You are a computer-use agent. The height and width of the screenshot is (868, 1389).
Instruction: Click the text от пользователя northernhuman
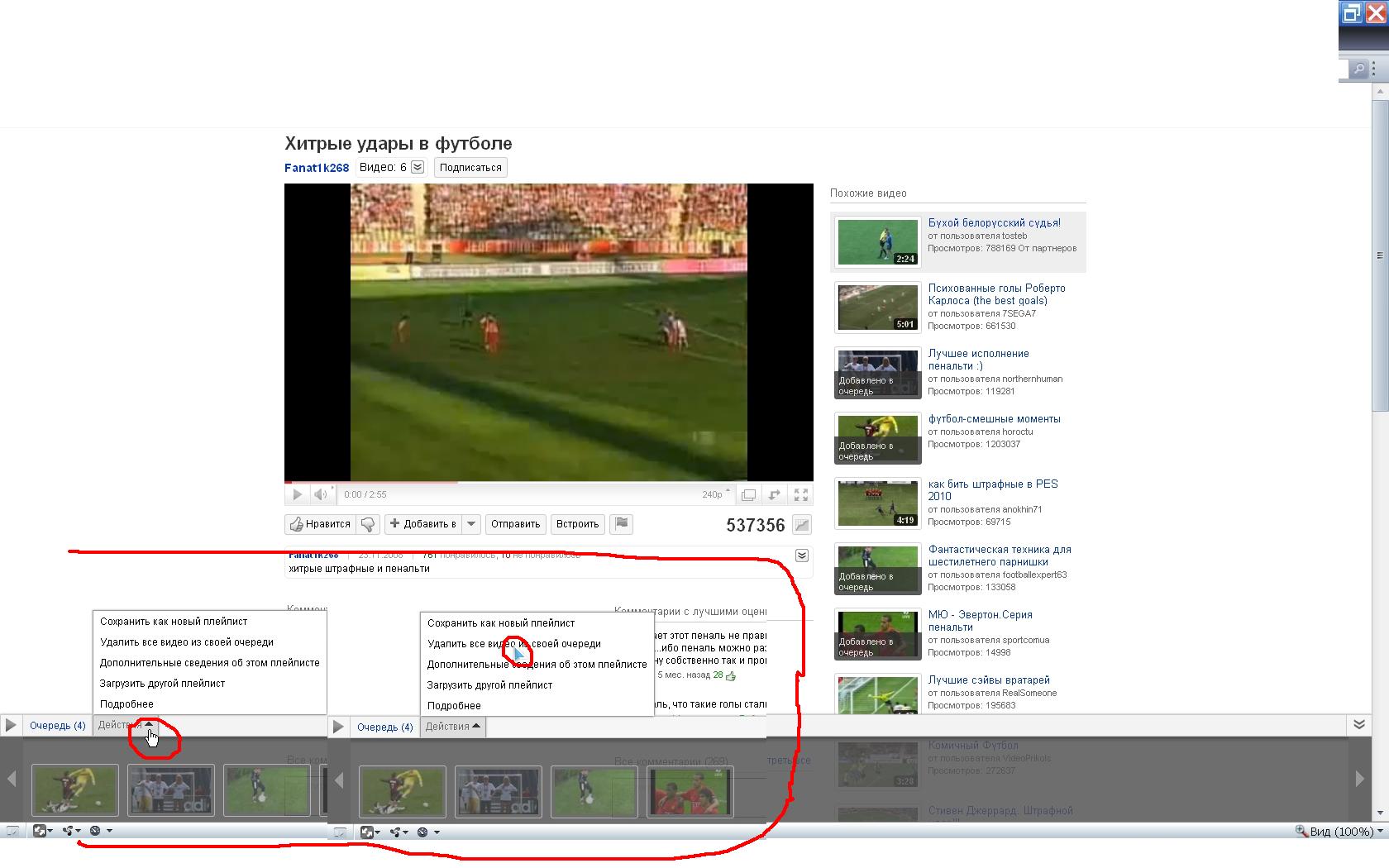pos(995,379)
